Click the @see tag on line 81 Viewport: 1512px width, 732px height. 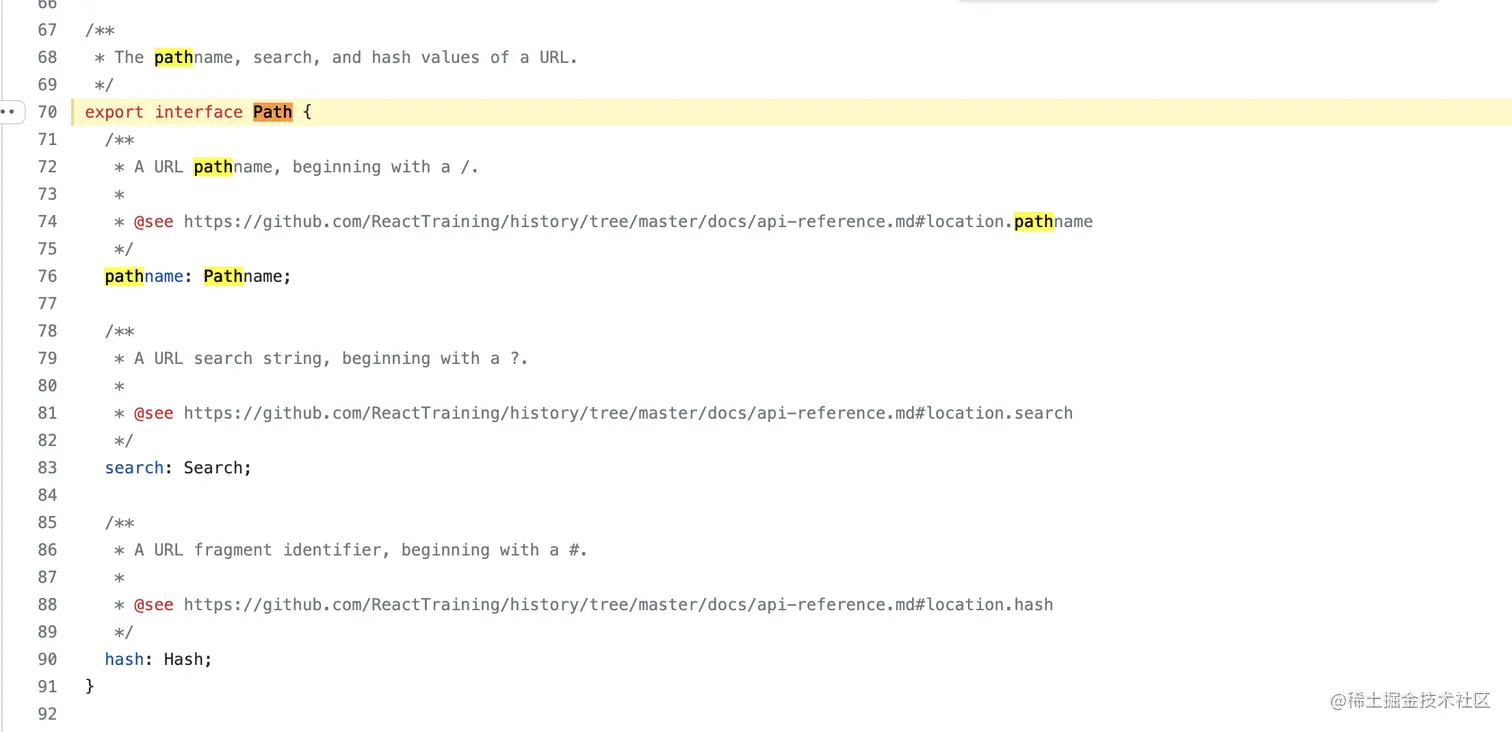(154, 413)
